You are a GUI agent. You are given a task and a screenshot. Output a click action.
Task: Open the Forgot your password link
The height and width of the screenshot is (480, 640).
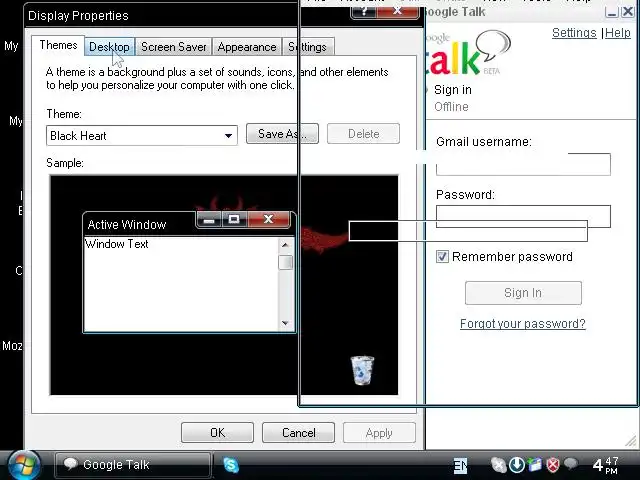[523, 324]
